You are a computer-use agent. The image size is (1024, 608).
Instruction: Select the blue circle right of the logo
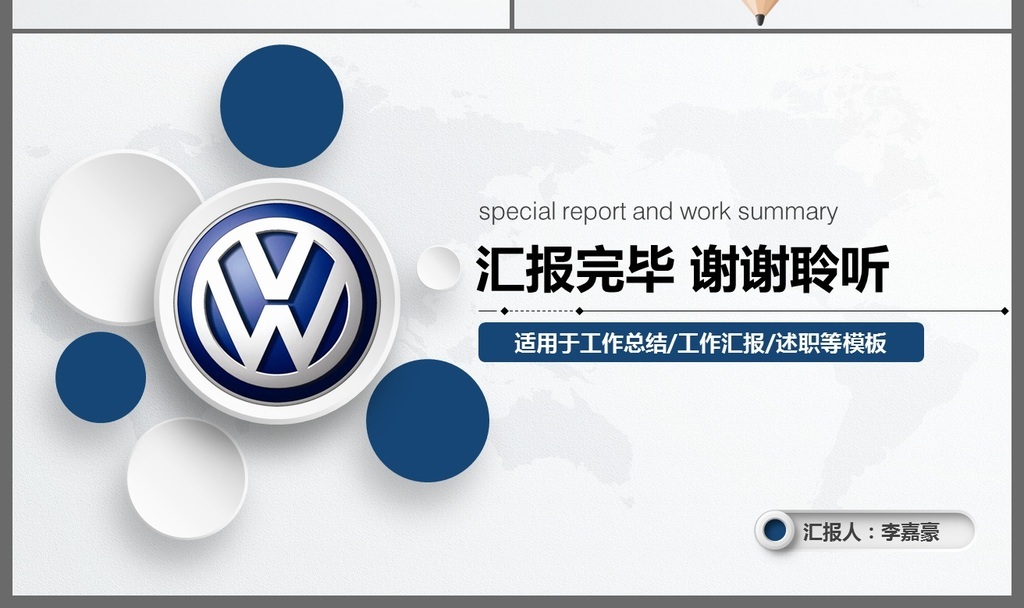click(427, 420)
